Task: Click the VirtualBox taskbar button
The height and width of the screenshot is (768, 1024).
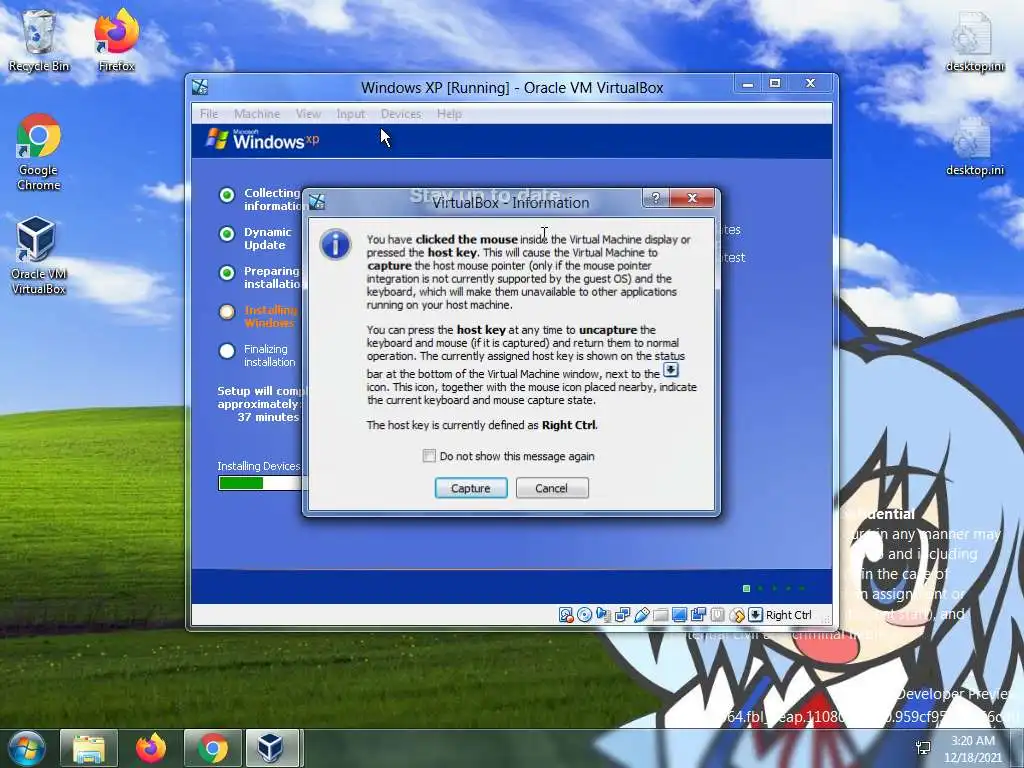Action: pyautogui.click(x=272, y=748)
